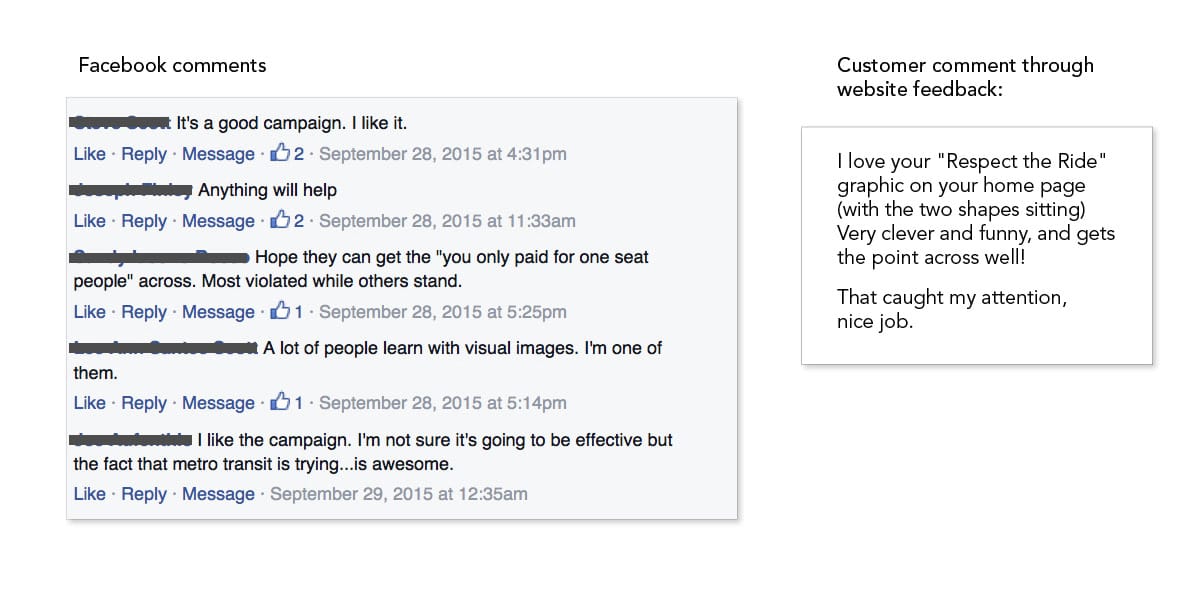Like the "only paid for one seat" comment

pos(89,312)
